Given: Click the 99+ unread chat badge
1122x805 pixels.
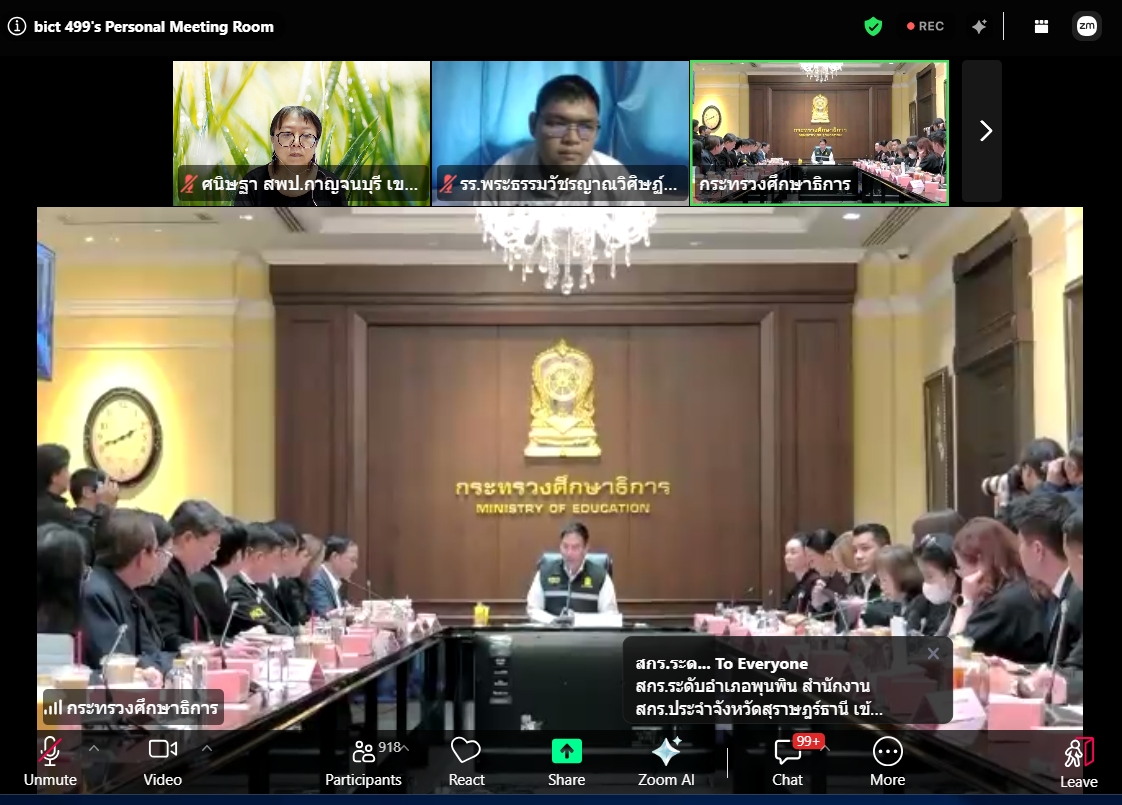Looking at the screenshot, I should click(808, 741).
